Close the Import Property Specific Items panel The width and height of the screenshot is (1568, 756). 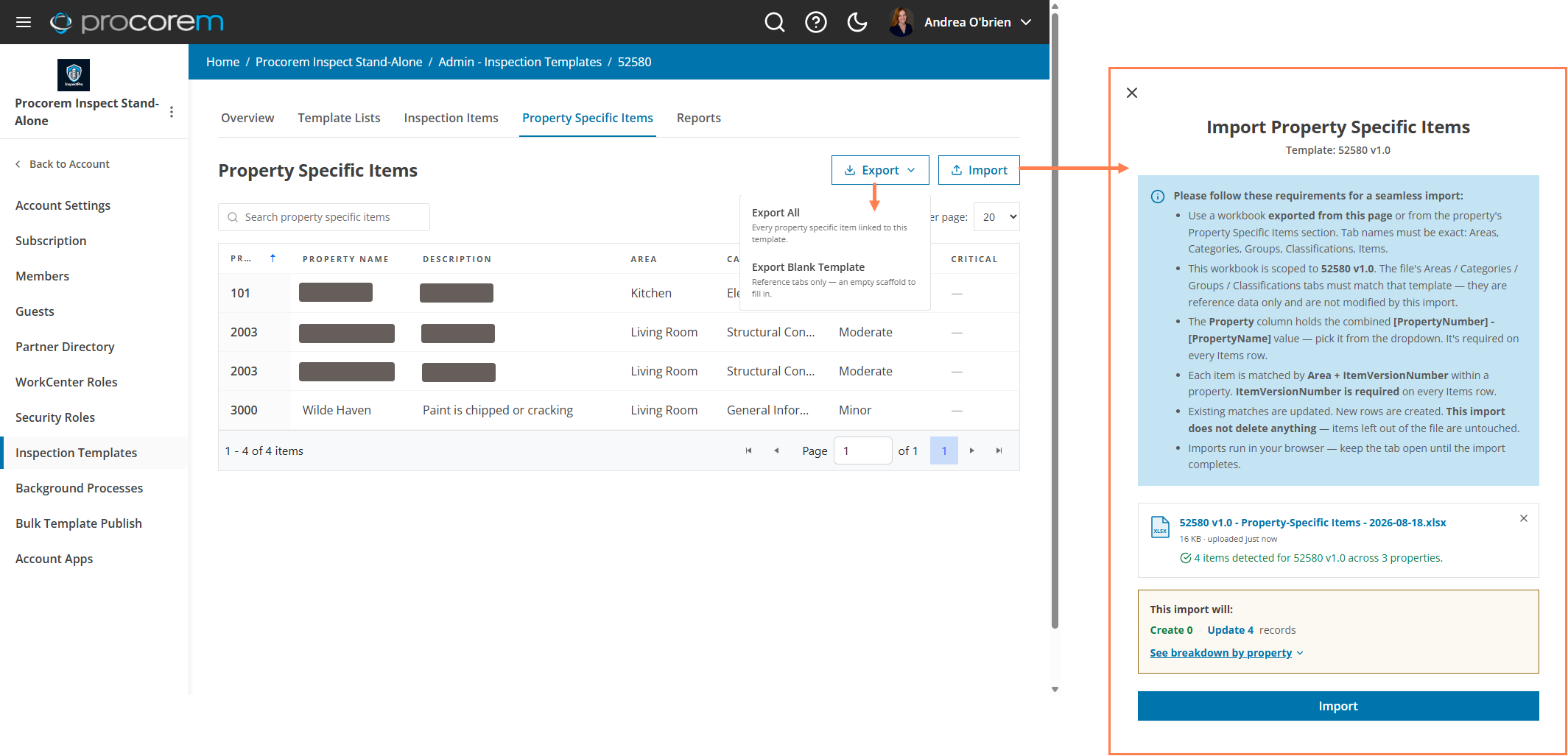(x=1132, y=93)
